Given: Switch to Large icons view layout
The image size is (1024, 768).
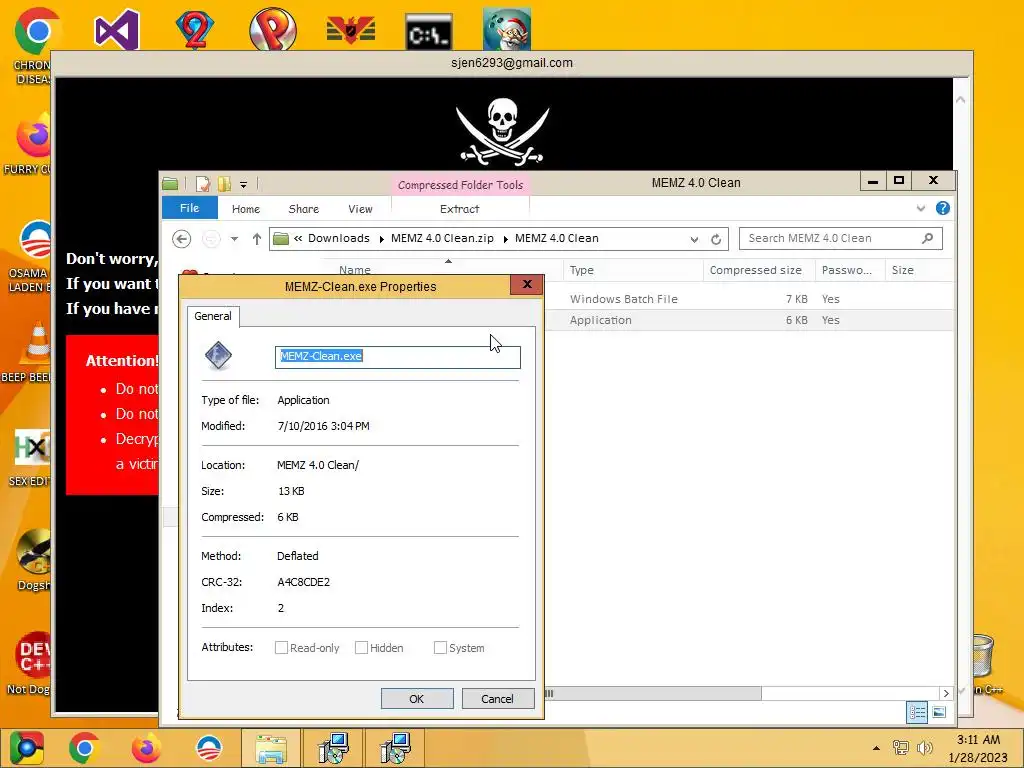Looking at the screenshot, I should click(939, 712).
